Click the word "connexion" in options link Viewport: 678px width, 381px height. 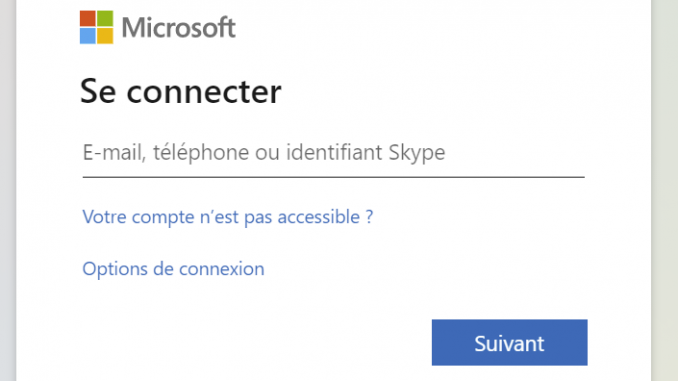pos(221,269)
